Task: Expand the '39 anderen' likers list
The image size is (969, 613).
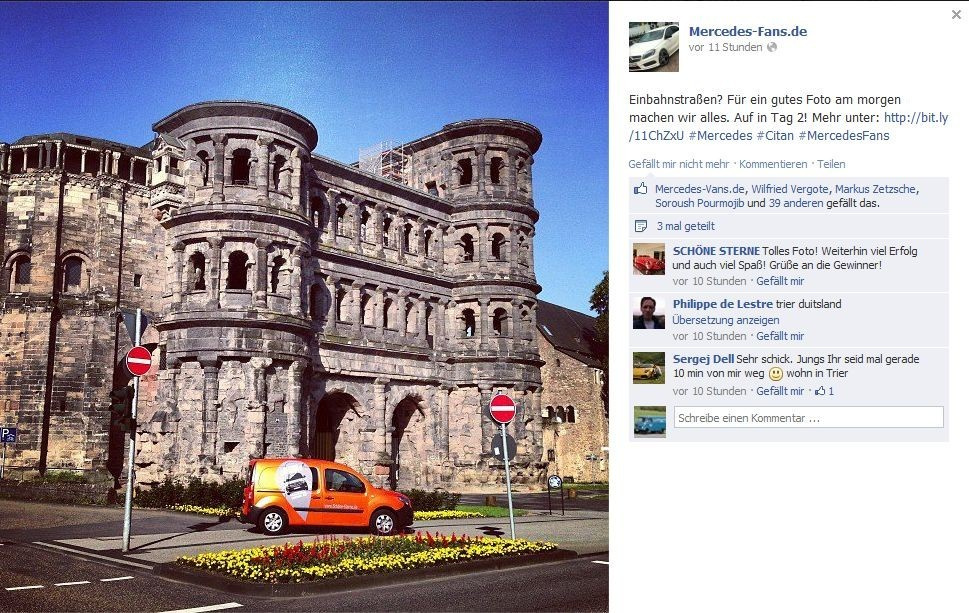Action: (796, 203)
